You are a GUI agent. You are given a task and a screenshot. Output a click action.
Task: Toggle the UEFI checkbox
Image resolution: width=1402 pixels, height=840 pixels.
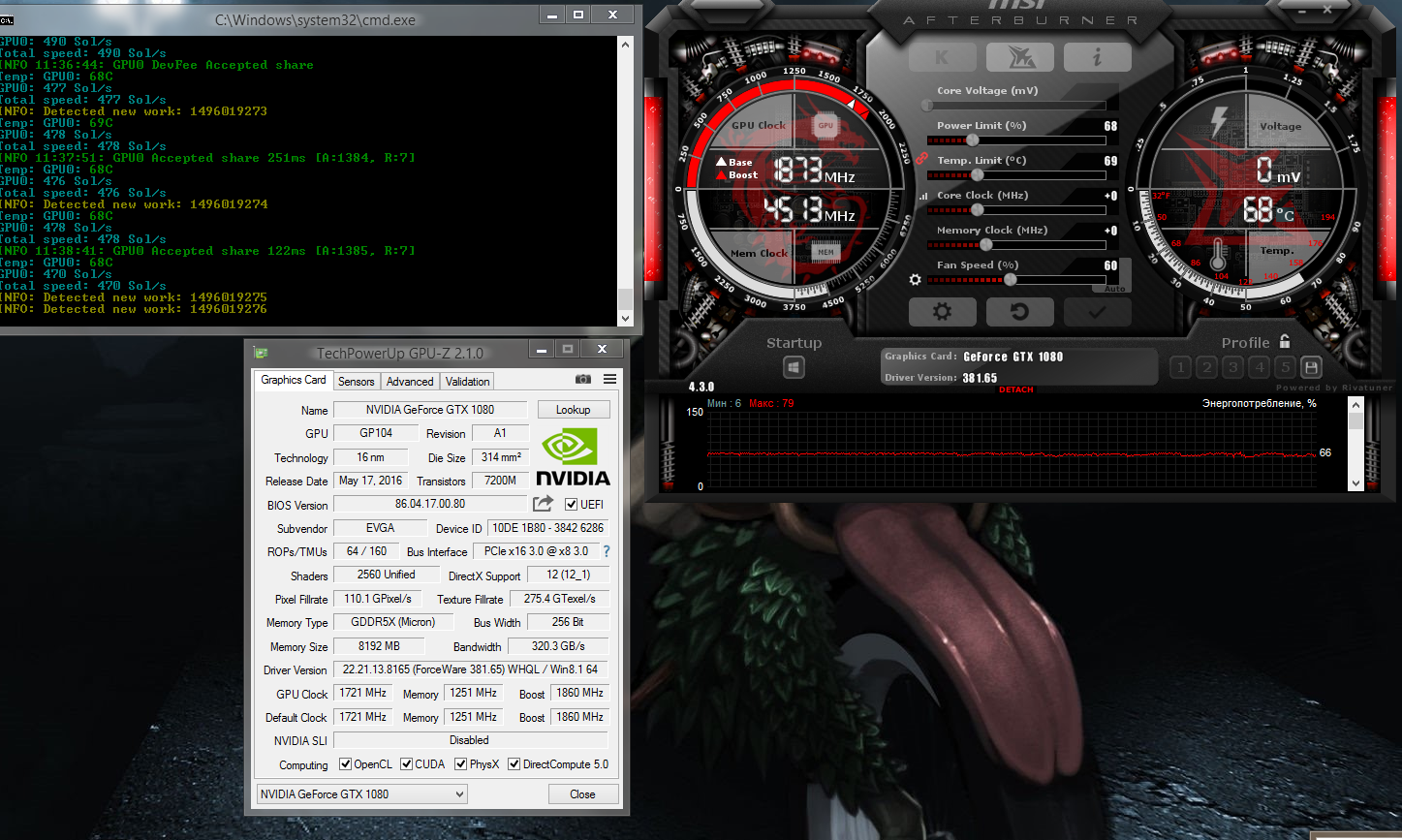572,504
